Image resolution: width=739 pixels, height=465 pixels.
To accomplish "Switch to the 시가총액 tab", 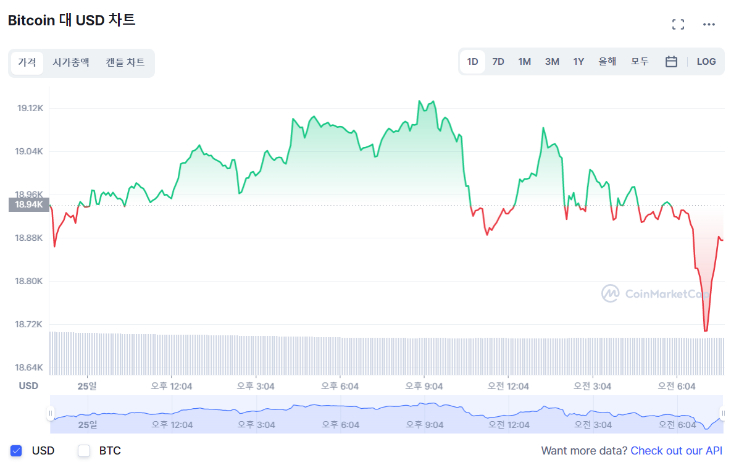I will click(71, 62).
